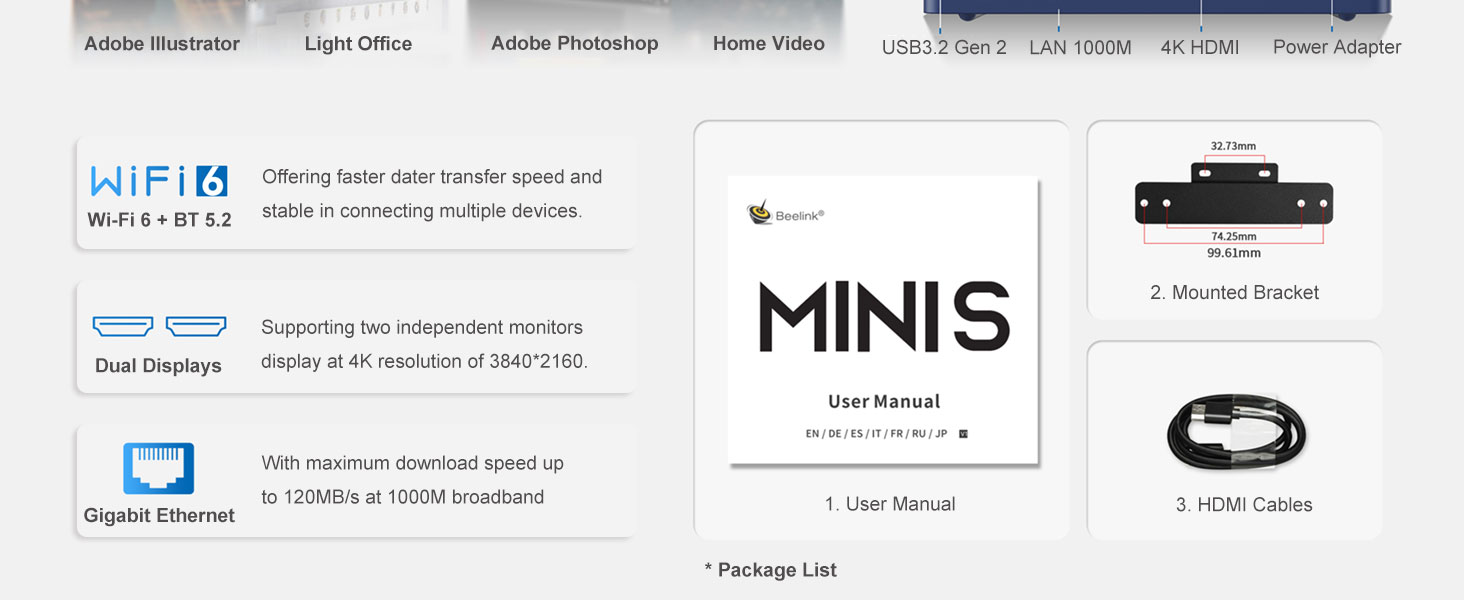
Task: Click the "Gigabit Ethernet" caption
Action: pyautogui.click(x=159, y=516)
